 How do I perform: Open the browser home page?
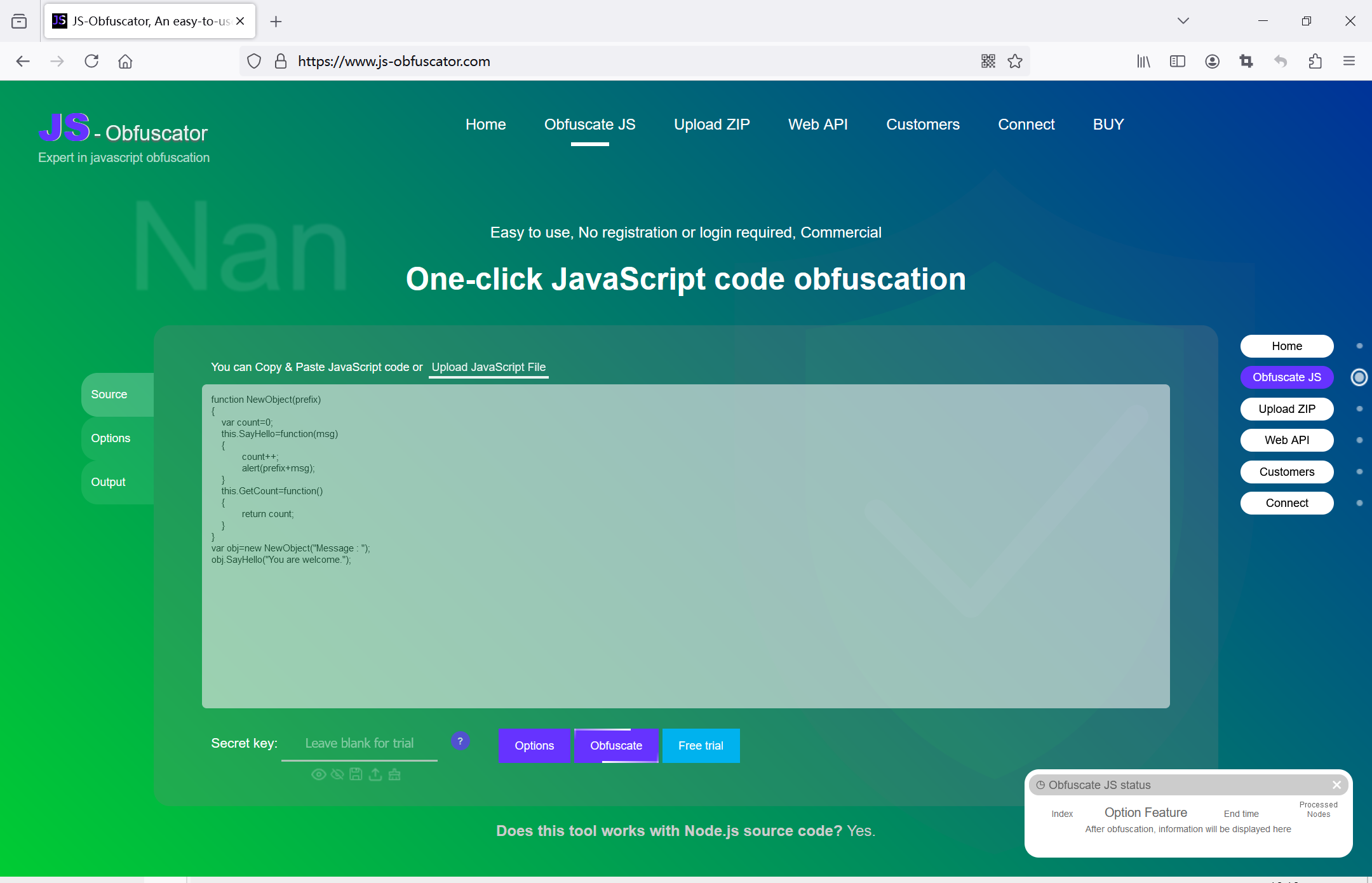coord(125,61)
